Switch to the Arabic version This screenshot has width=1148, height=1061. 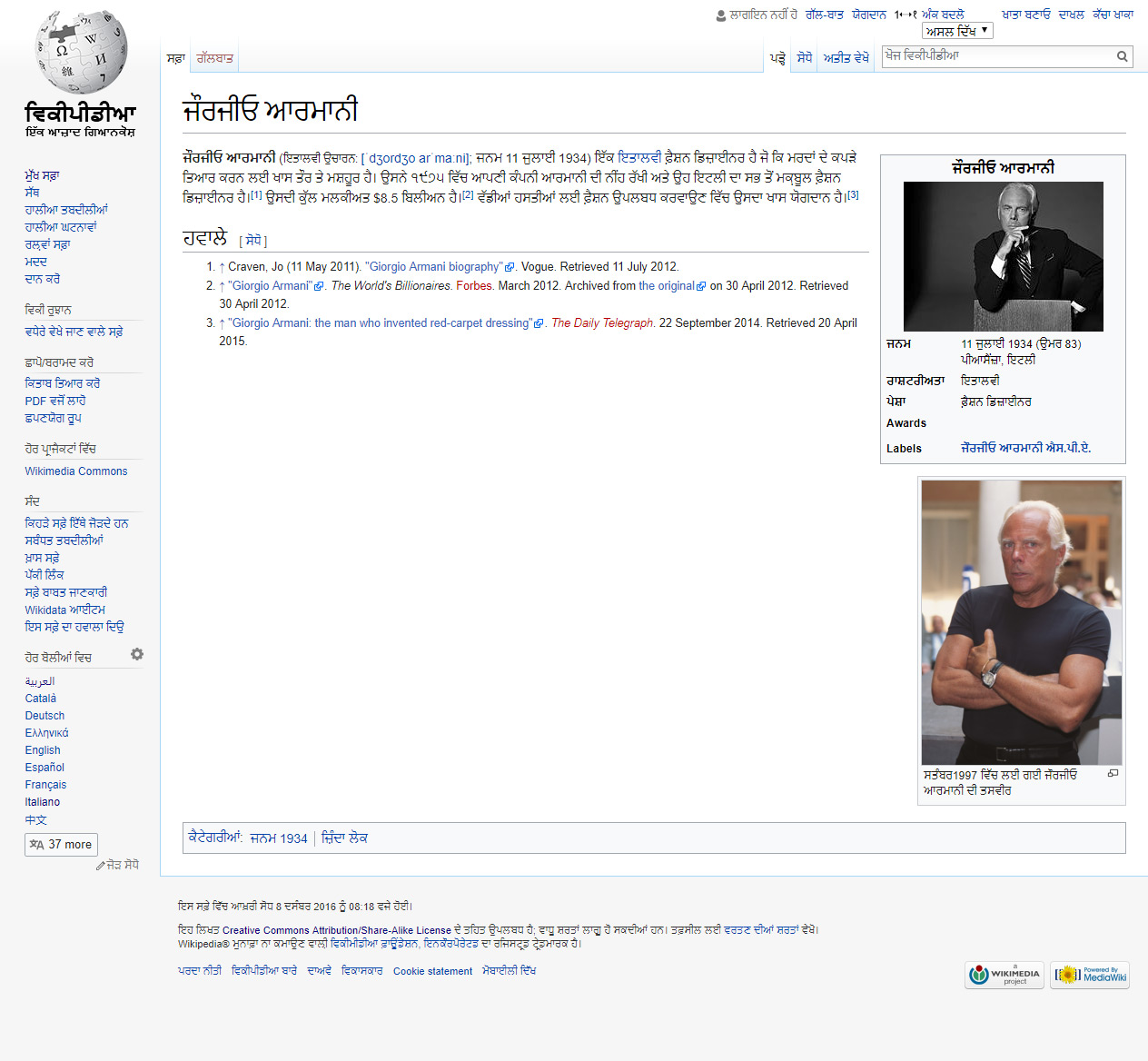click(x=40, y=681)
